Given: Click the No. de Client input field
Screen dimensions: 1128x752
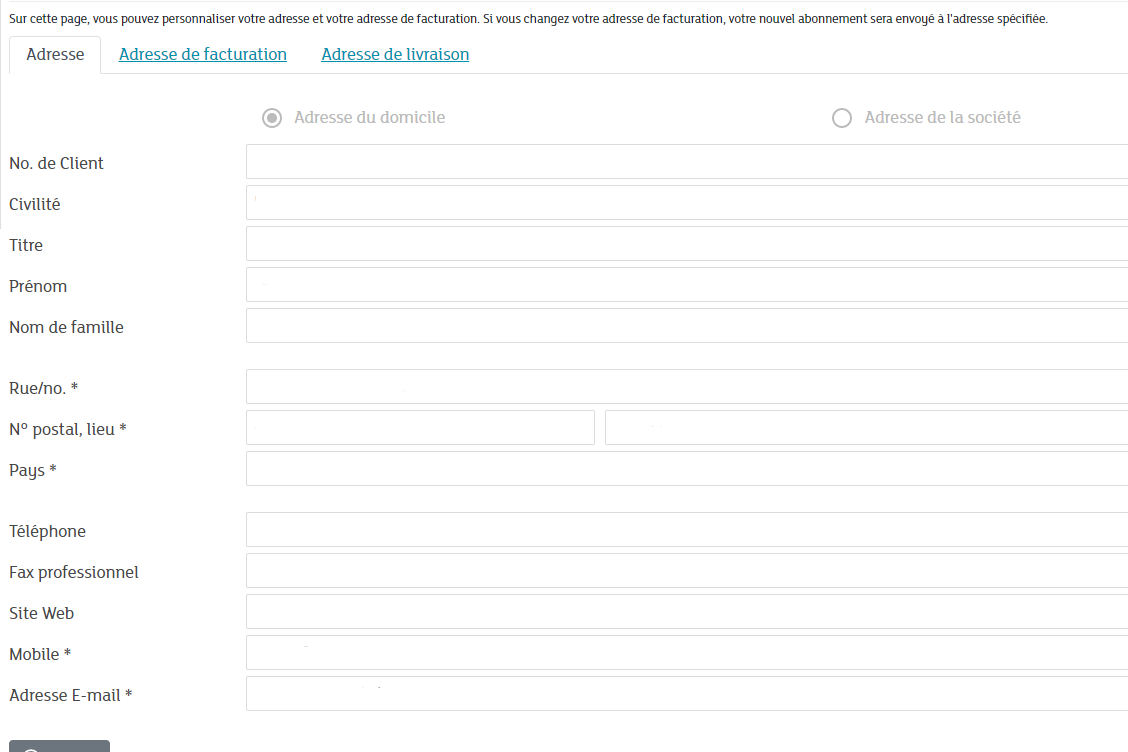Looking at the screenshot, I should point(687,161).
